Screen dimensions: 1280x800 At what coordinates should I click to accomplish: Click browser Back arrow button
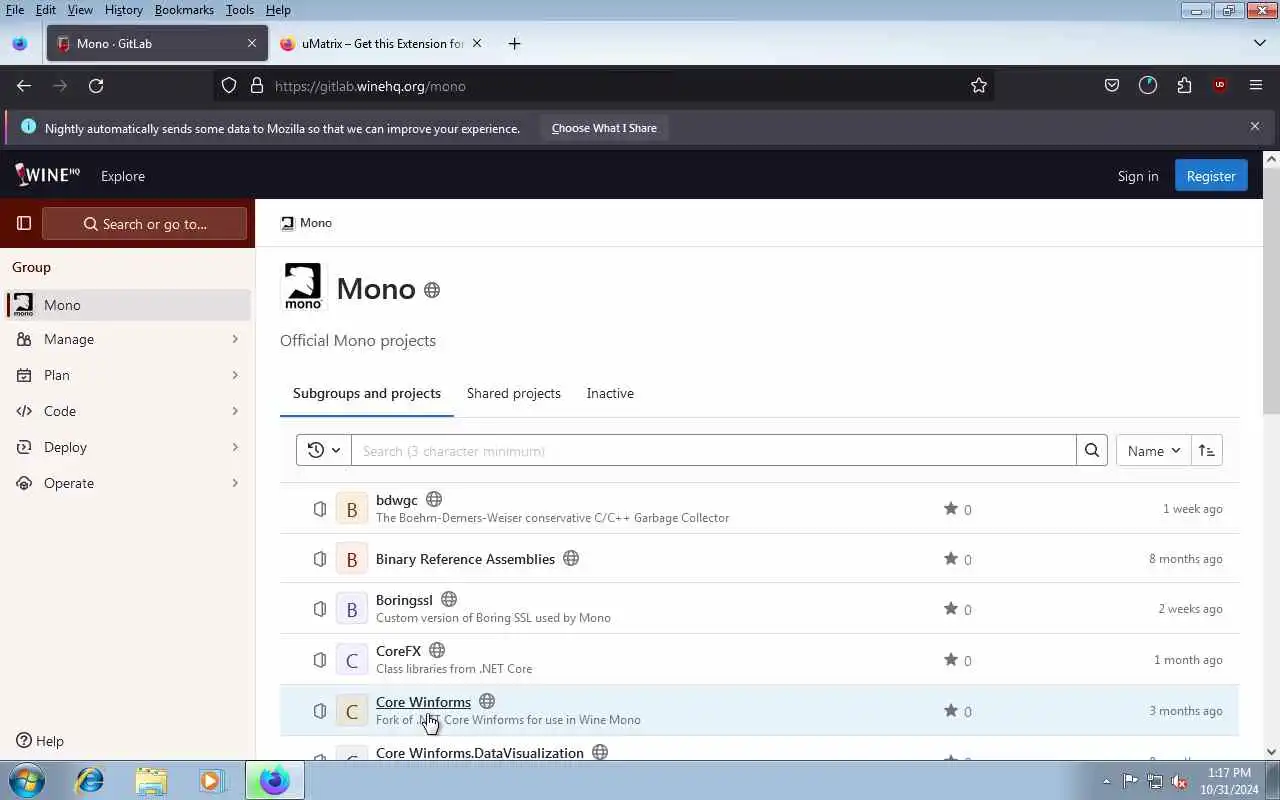pos(24,86)
